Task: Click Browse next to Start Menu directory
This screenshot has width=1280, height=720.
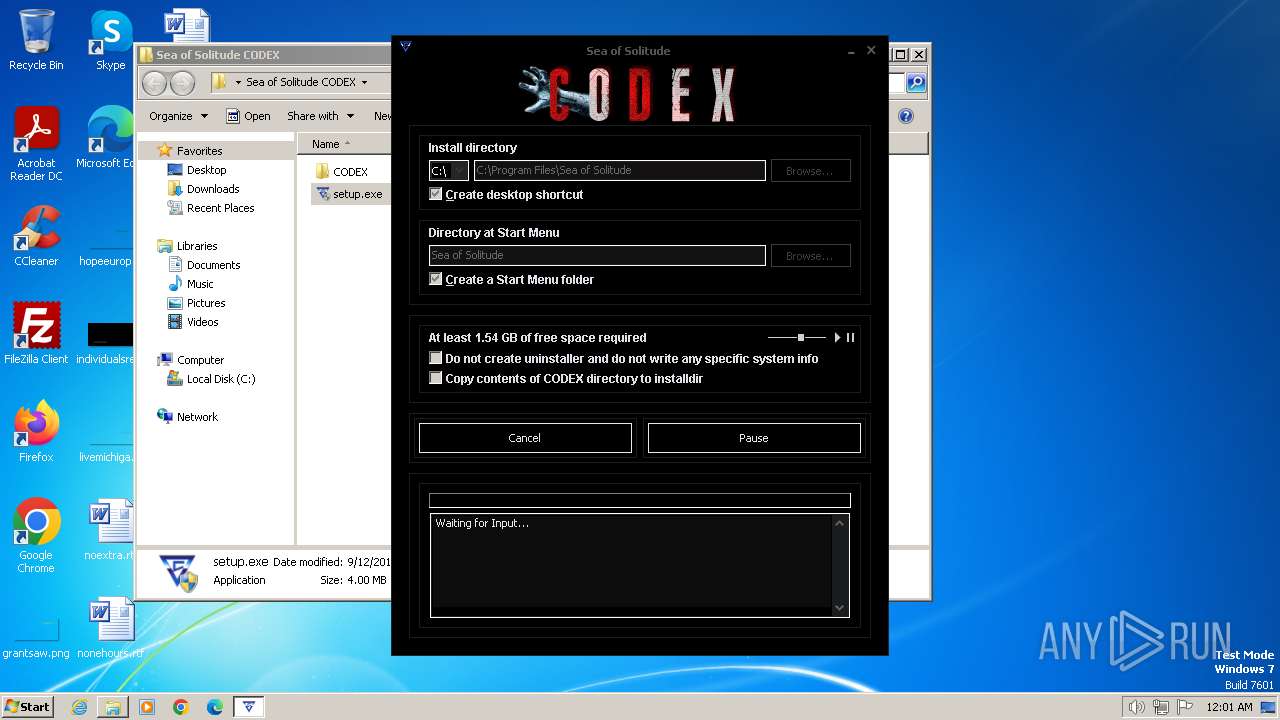Action: (810, 256)
